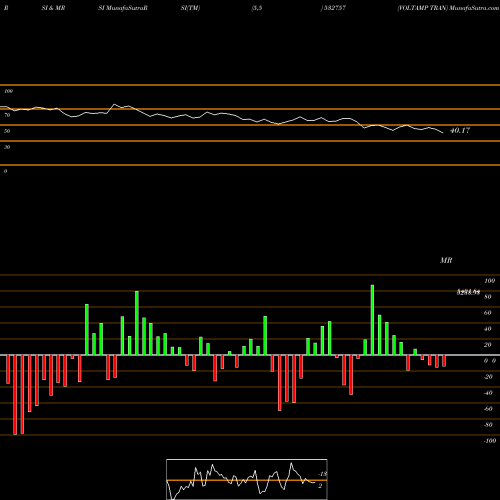
Task: Click the tallest green bar in MR histogram
Action: point(372,320)
